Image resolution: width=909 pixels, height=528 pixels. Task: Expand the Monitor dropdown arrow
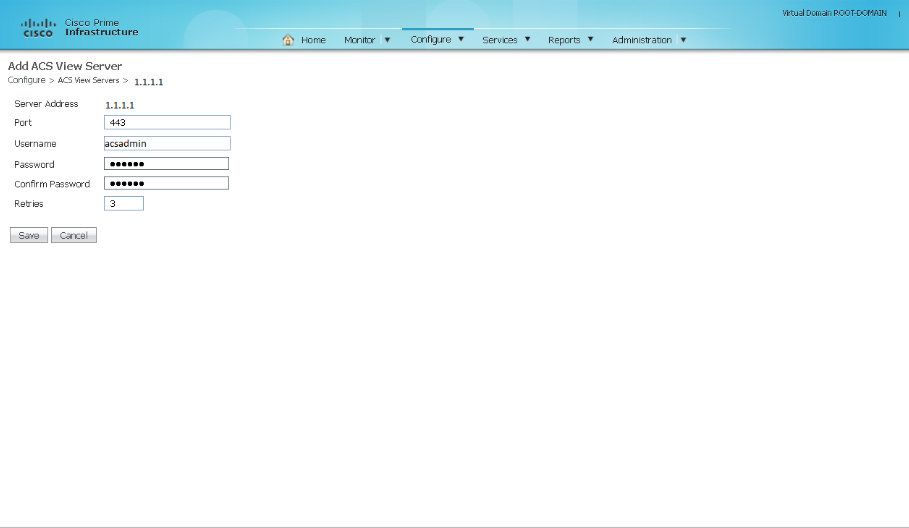[x=387, y=40]
